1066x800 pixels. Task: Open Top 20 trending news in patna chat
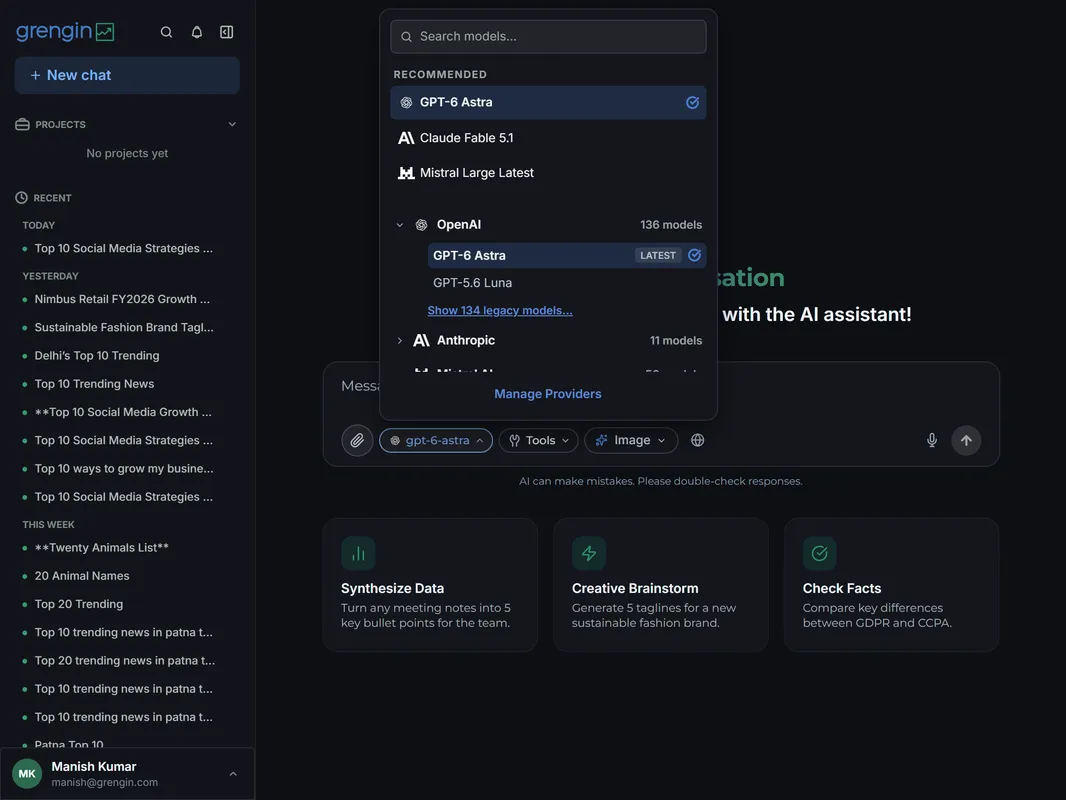tap(124, 661)
